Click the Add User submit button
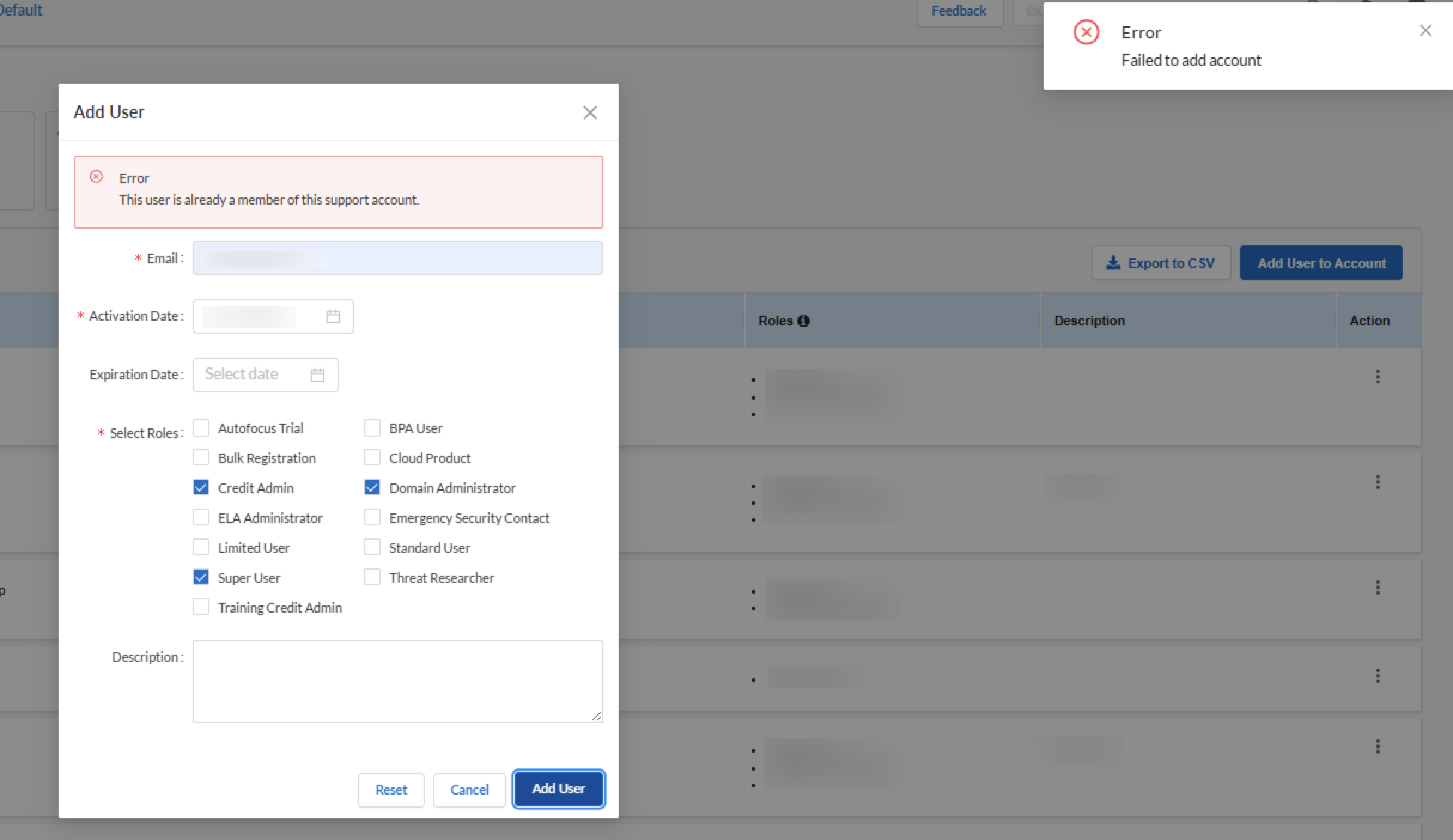Screen dimensions: 1453x840 (x=558, y=789)
